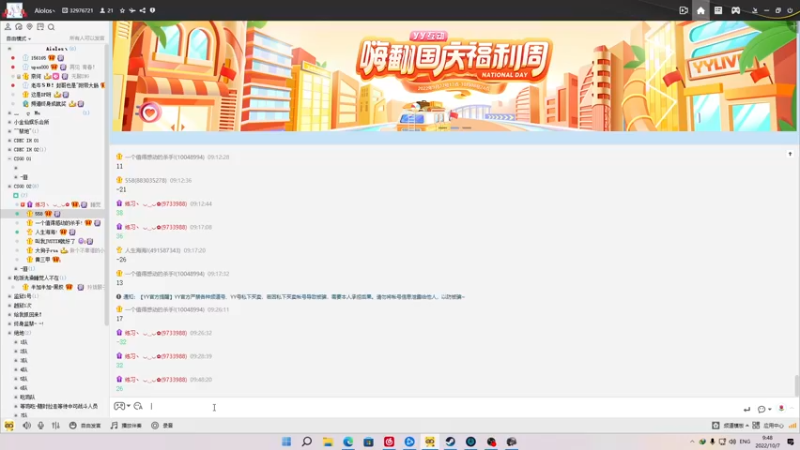Open the Aiolos channel avatar
This screenshot has width=800, height=450.
point(14,10)
